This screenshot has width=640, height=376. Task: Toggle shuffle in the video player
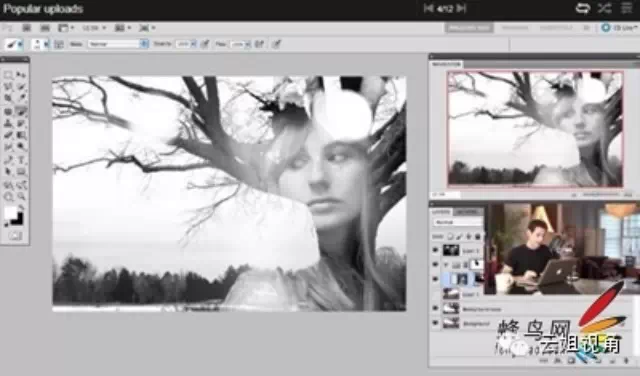[x=604, y=8]
